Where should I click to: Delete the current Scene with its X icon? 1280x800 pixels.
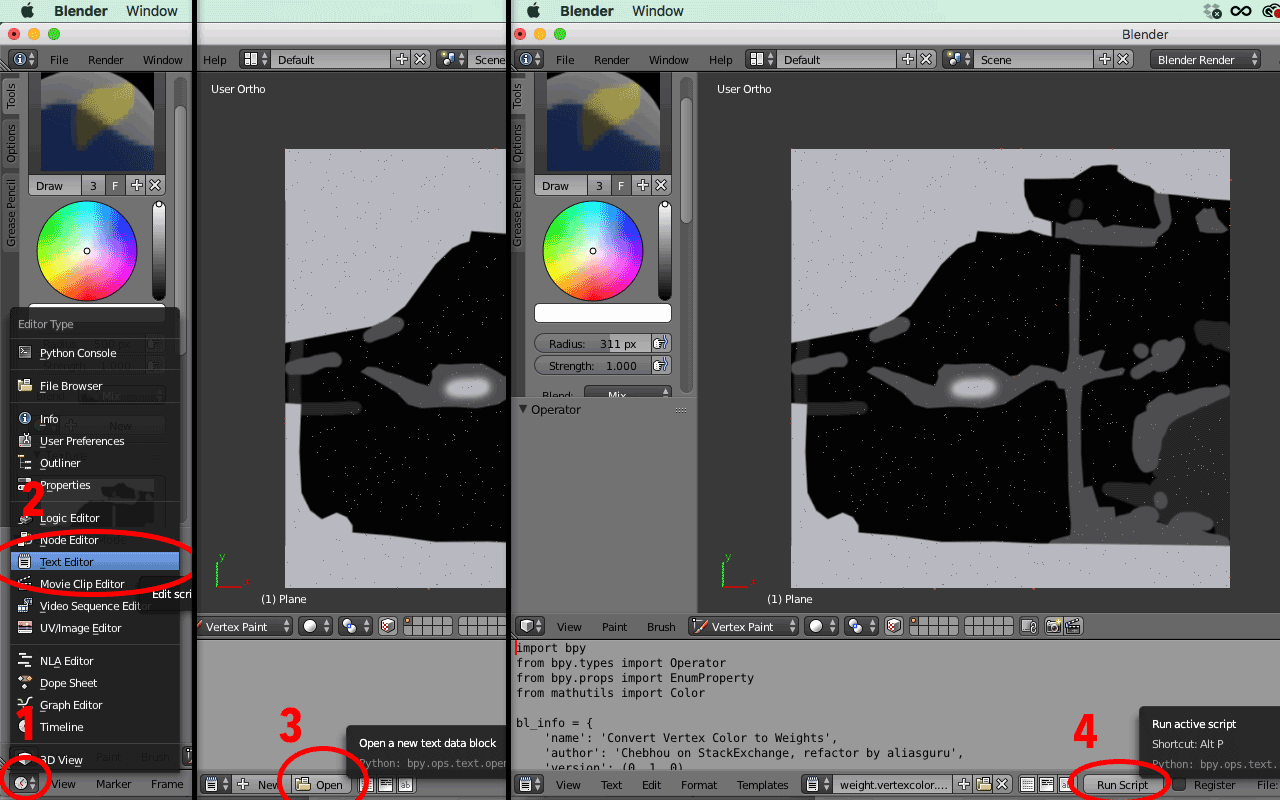1123,60
